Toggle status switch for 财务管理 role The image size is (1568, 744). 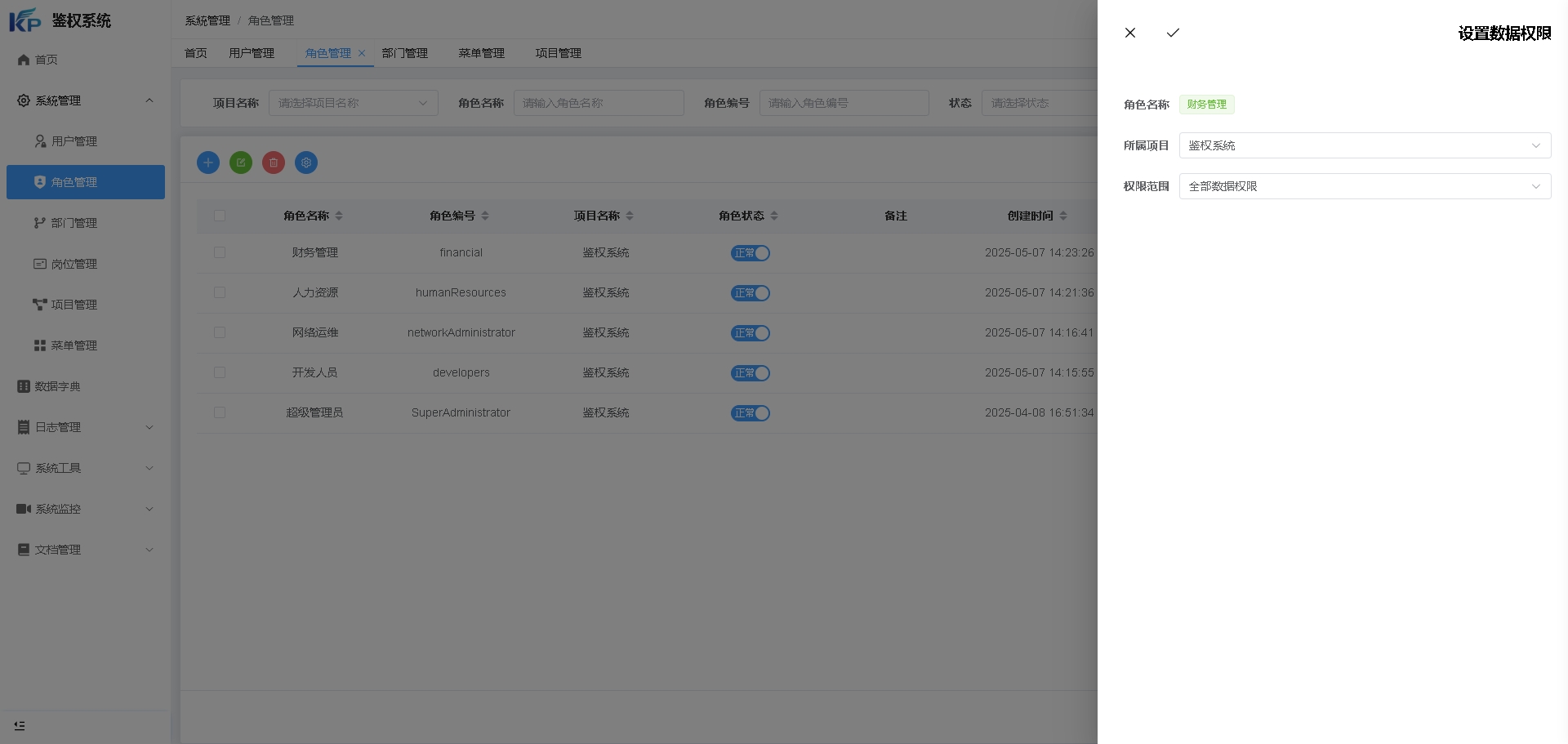click(x=750, y=253)
